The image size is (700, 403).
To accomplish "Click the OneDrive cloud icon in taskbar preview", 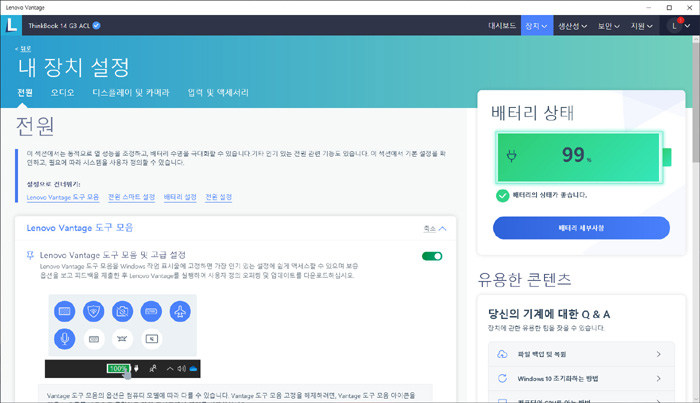I will [x=193, y=369].
